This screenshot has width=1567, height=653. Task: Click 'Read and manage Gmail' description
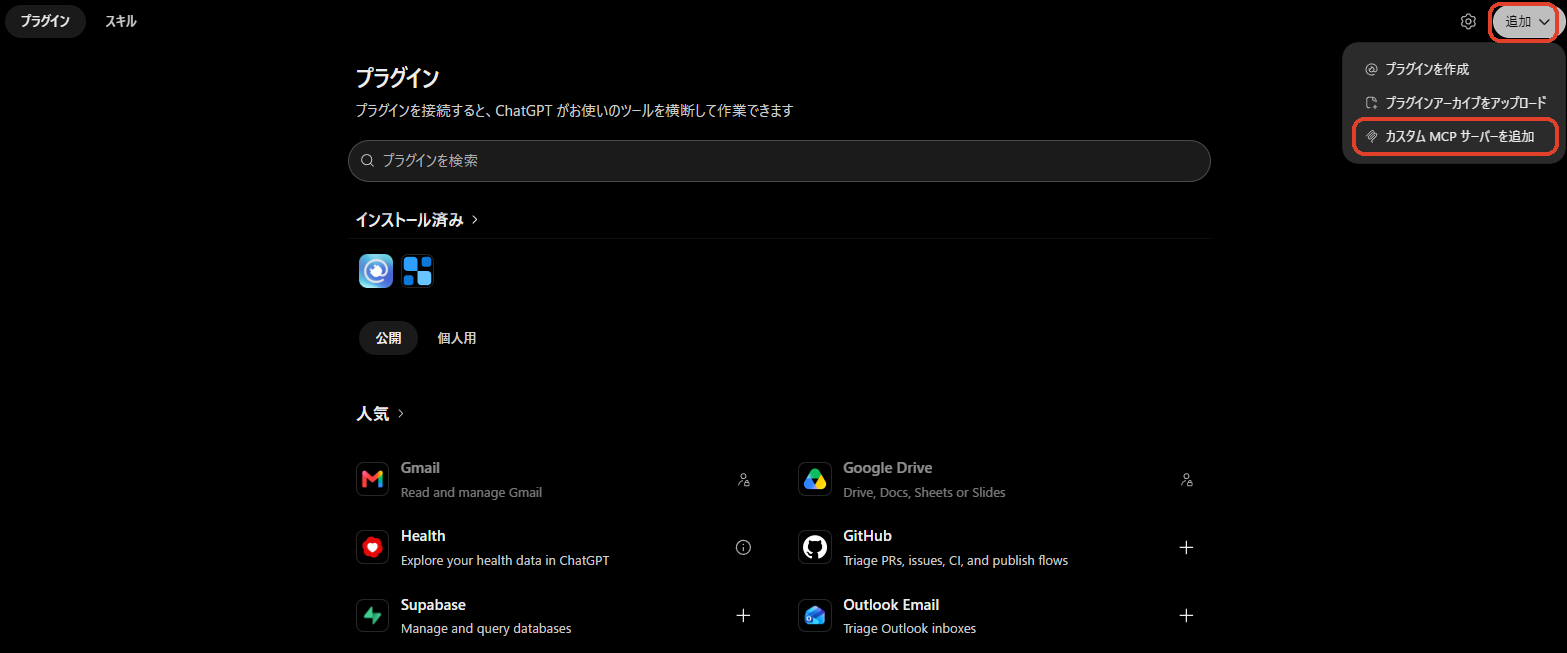[471, 492]
